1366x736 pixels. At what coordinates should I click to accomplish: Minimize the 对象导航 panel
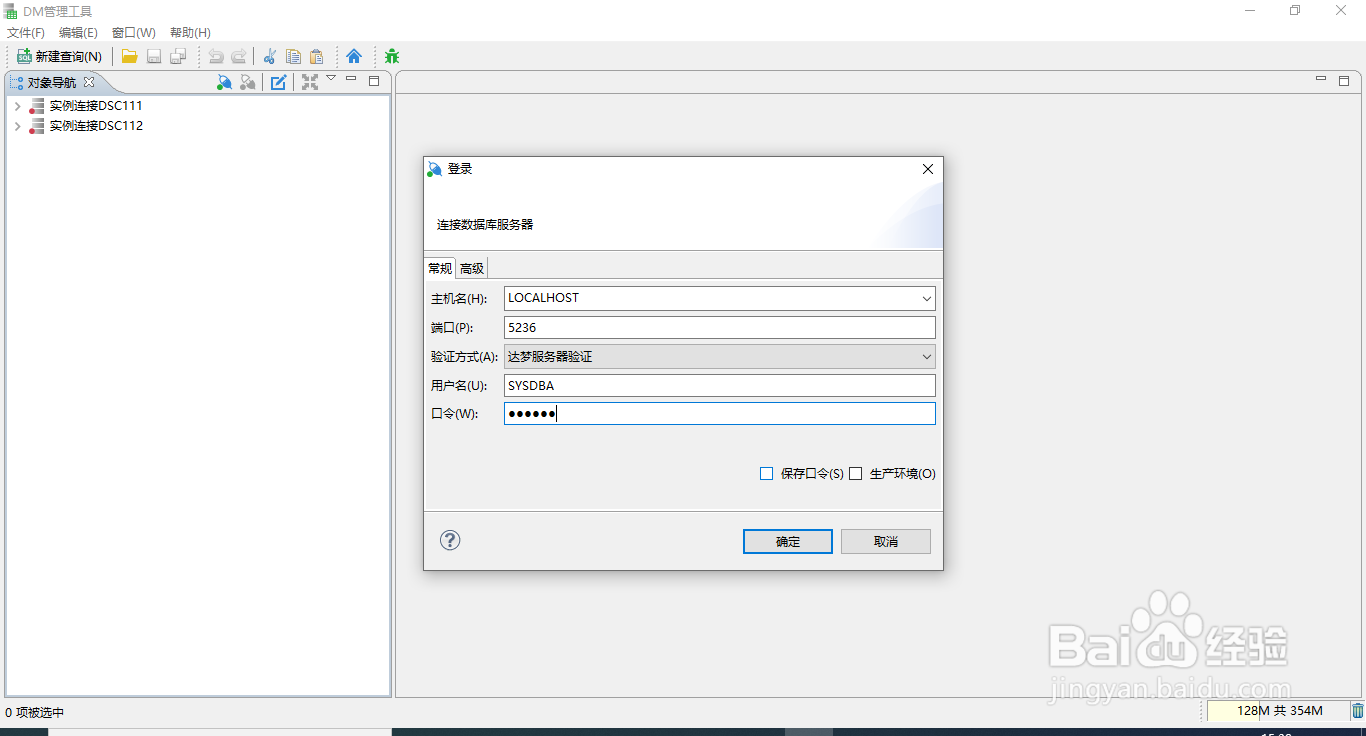point(351,79)
